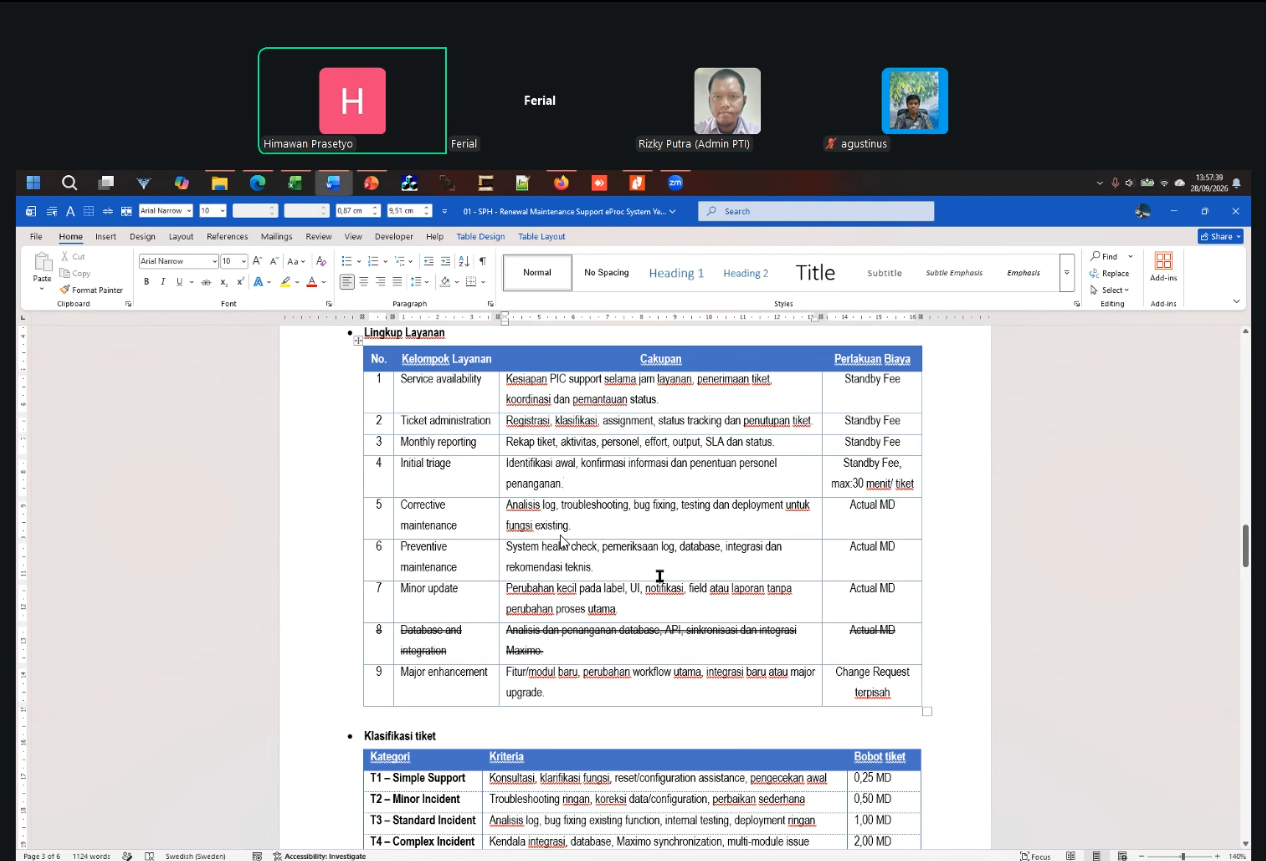Switch to the References tab
1266x861 pixels.
pos(227,237)
